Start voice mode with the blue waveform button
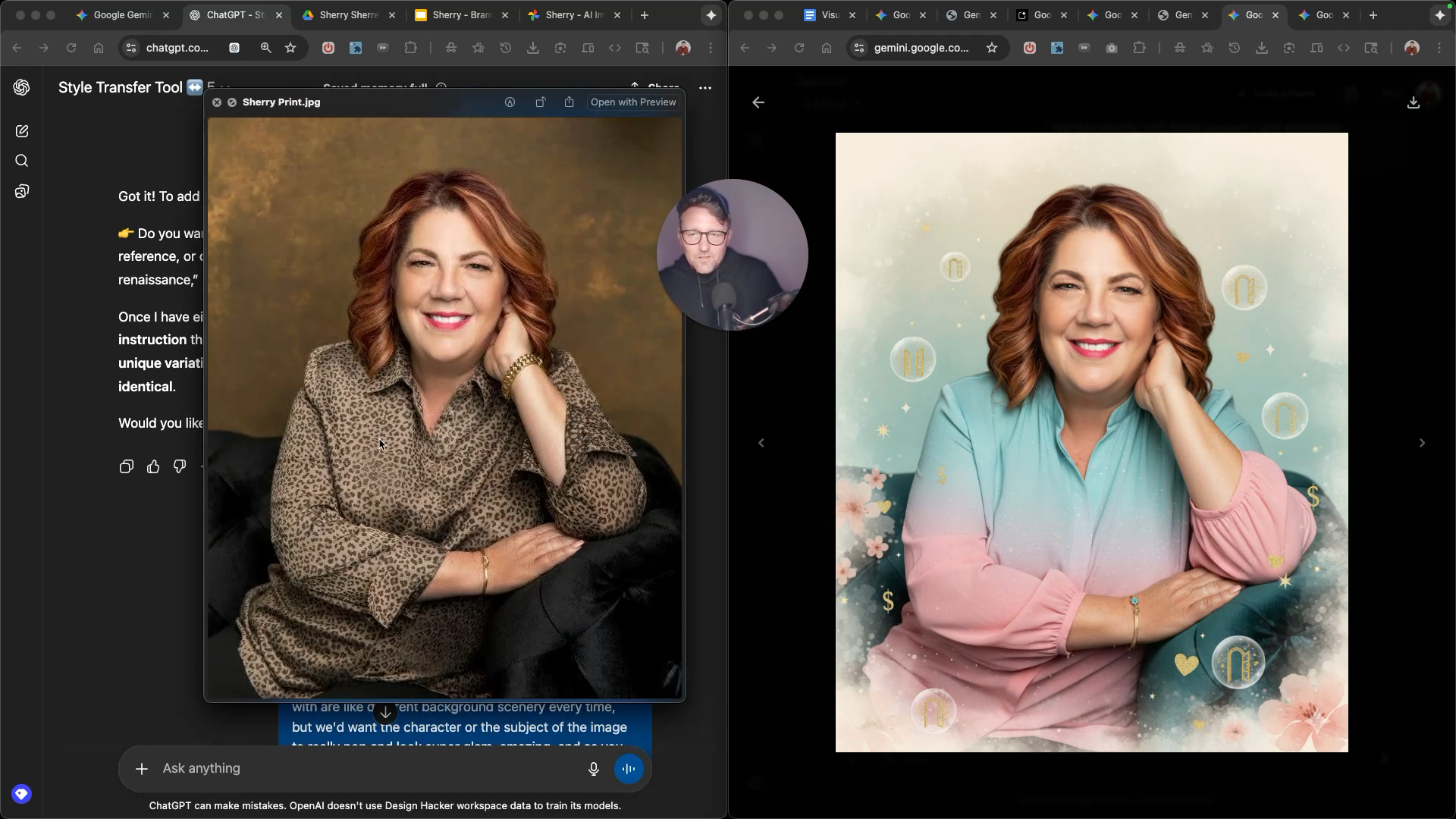This screenshot has width=1456, height=819. pyautogui.click(x=629, y=769)
